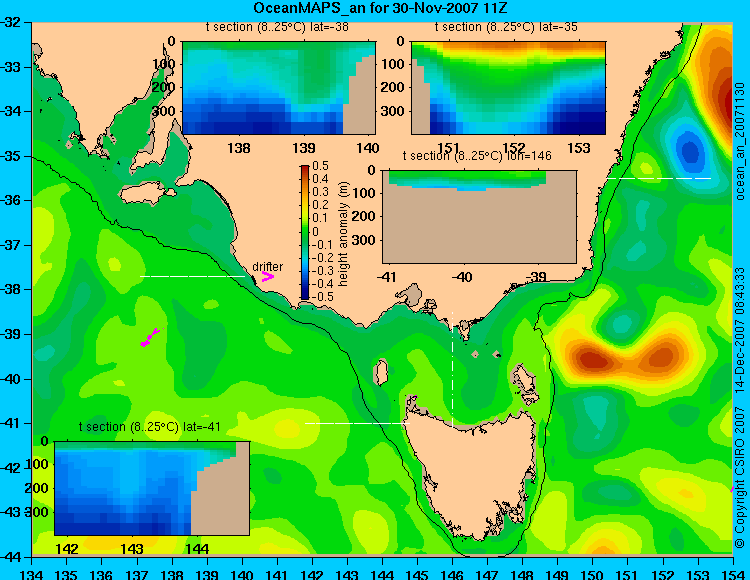This screenshot has height=580, width=750.
Task: Click the 152 tick in the lat=-35 section
Action: 513,147
